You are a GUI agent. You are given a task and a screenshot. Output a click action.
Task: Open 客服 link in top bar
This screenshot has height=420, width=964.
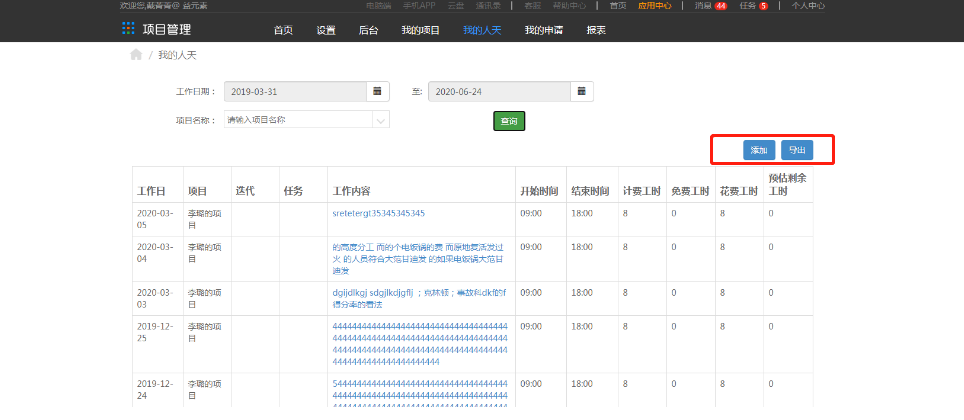(532, 6)
